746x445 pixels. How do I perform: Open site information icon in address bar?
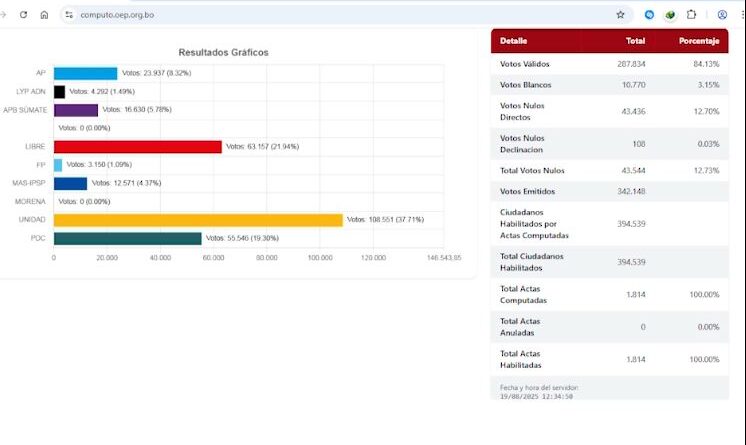pos(68,15)
